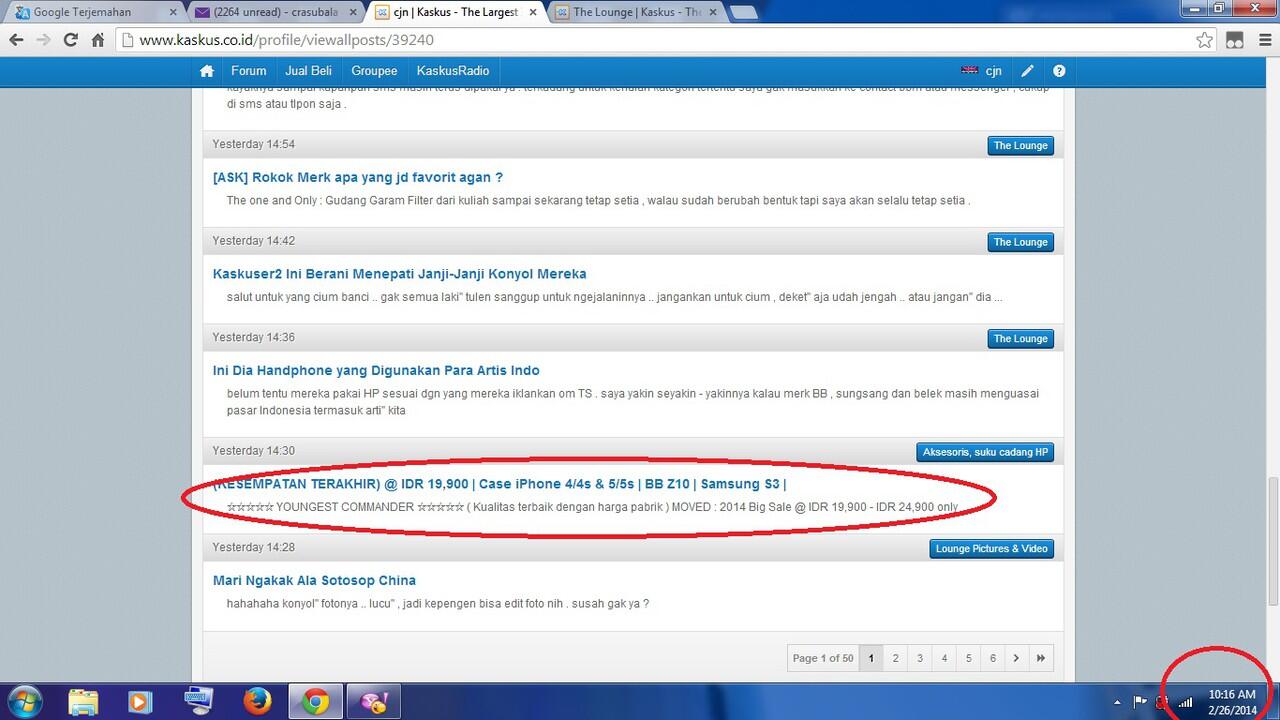Launch Firefox from the taskbar
1280x720 pixels.
pos(258,701)
